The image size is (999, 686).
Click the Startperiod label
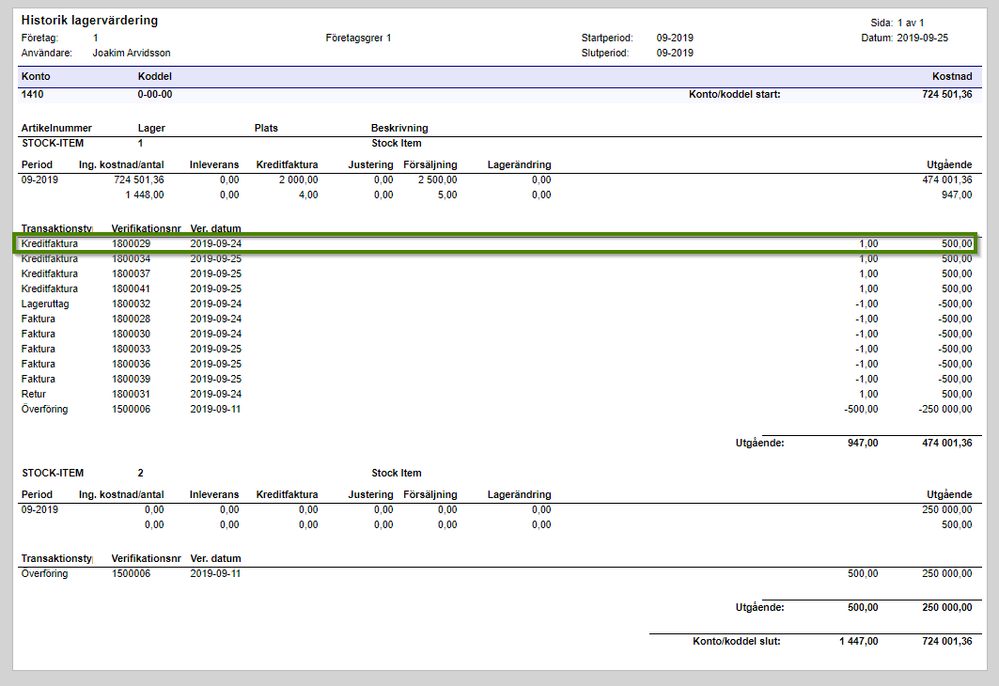[607, 38]
